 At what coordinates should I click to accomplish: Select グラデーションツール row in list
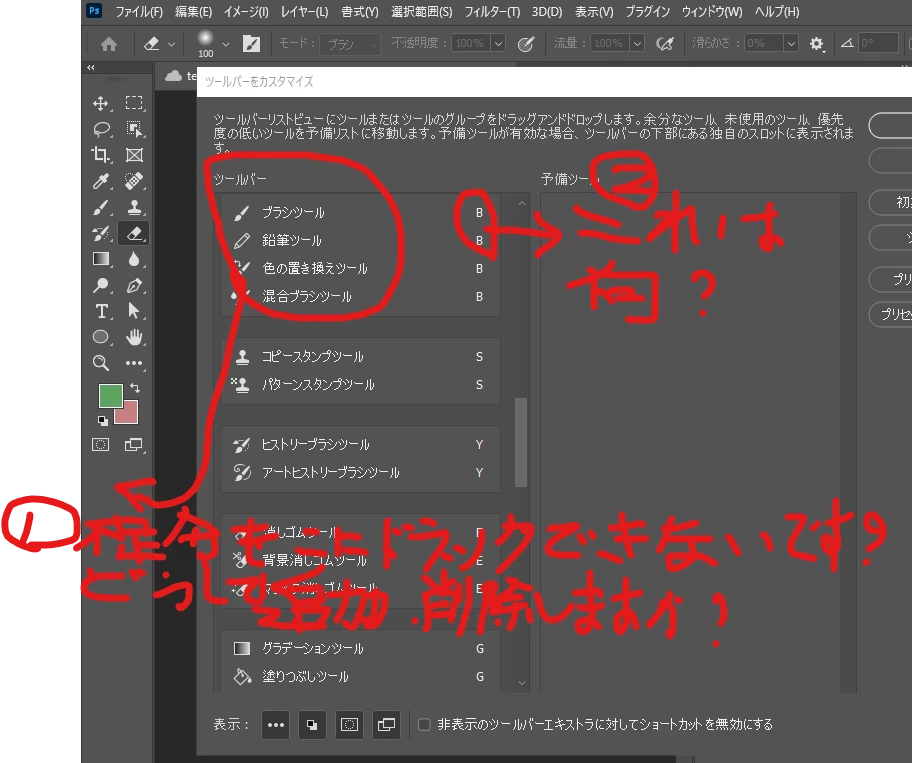361,648
